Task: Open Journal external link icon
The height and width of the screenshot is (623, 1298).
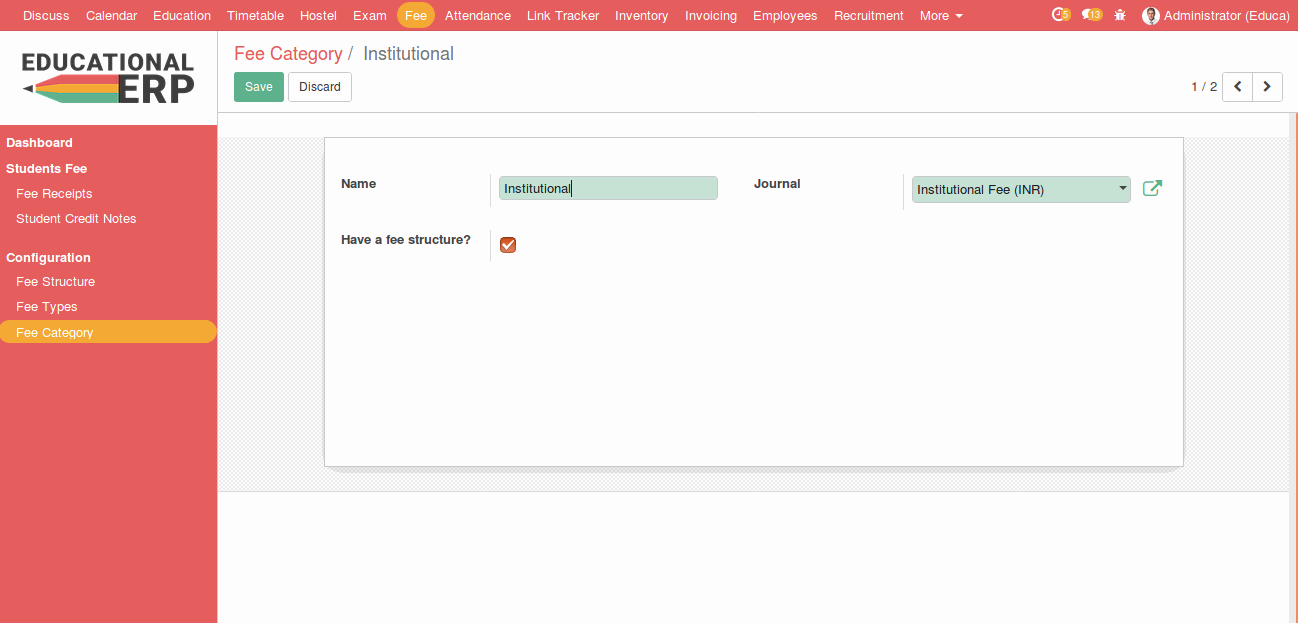Action: 1152,188
